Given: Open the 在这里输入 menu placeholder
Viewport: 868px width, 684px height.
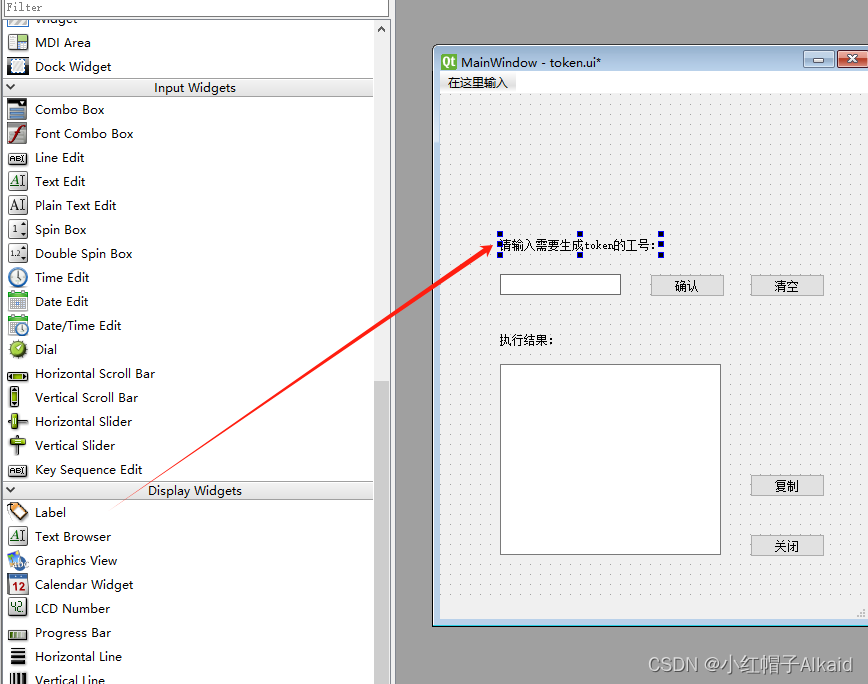Looking at the screenshot, I should (x=478, y=83).
